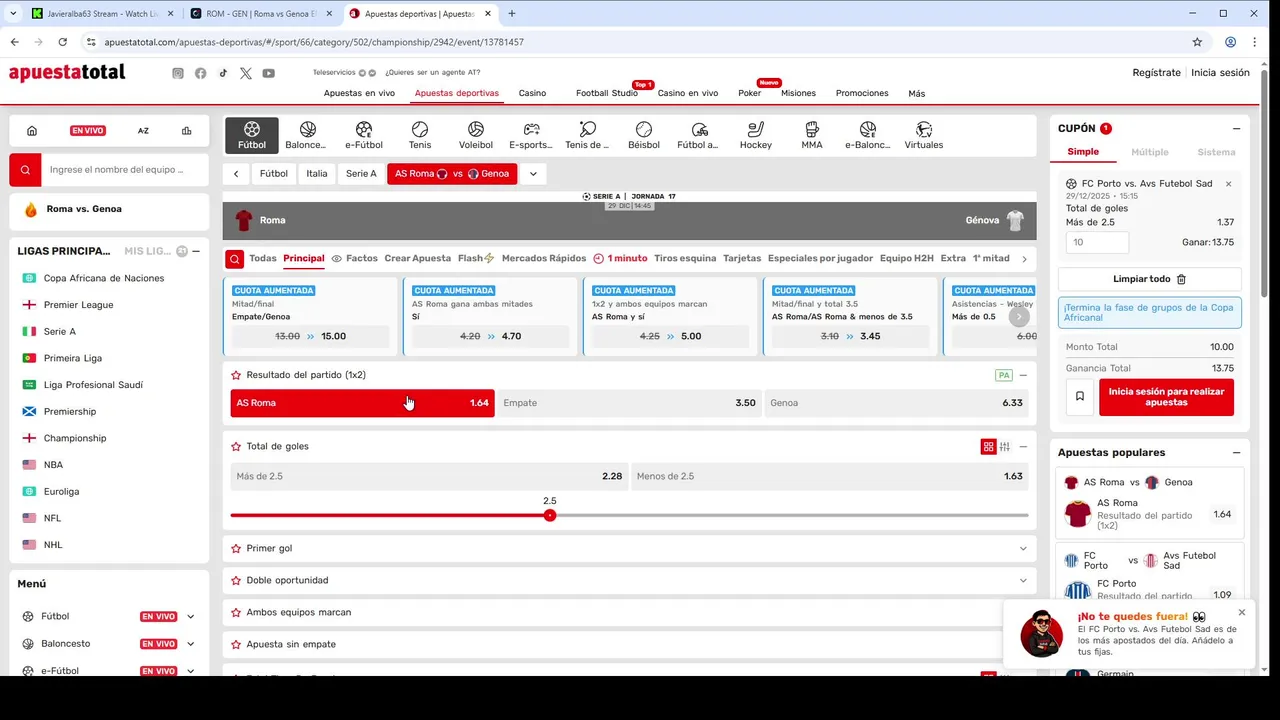Switch Total de goles to slider view
Viewport: 1280px width, 720px height.
(1005, 447)
